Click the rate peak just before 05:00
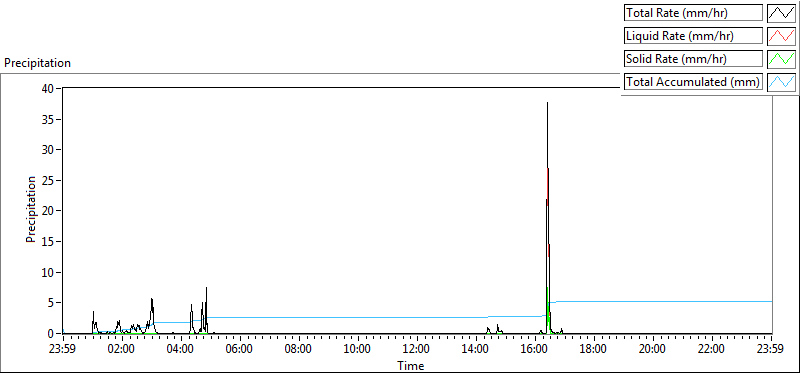800x373 pixels. click(x=206, y=310)
